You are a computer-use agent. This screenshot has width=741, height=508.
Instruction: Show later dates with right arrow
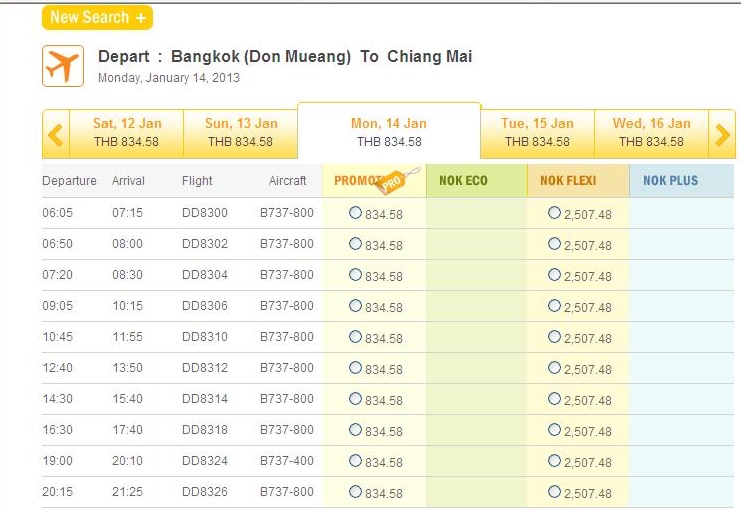(x=722, y=134)
